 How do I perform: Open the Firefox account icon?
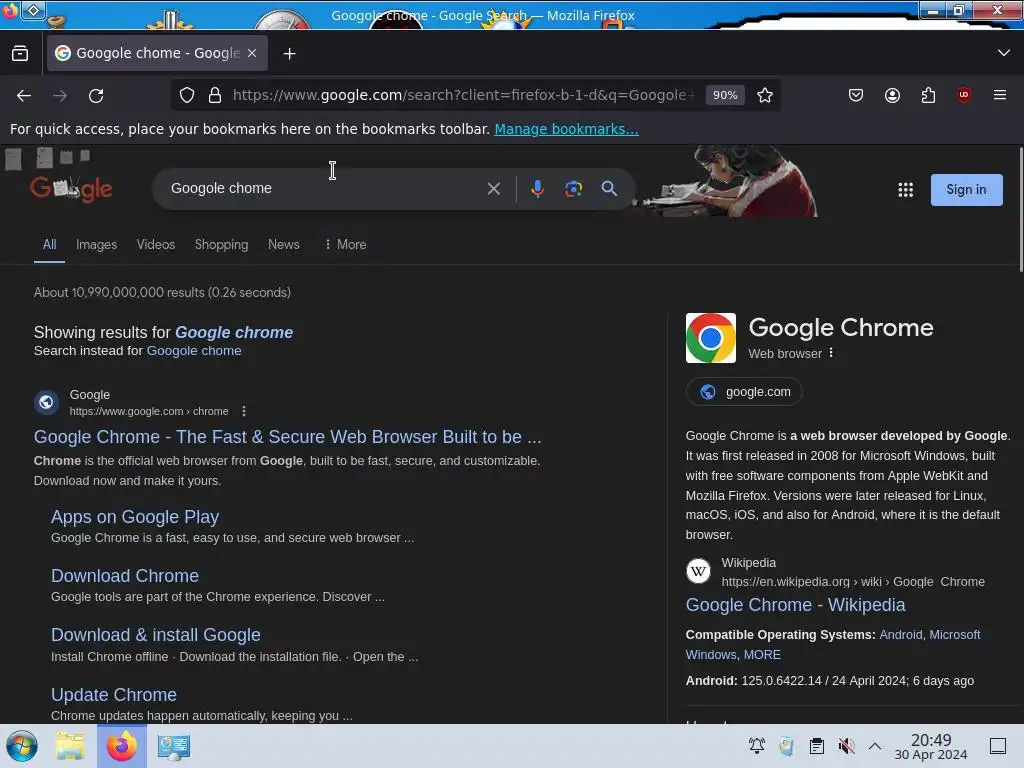[892, 95]
